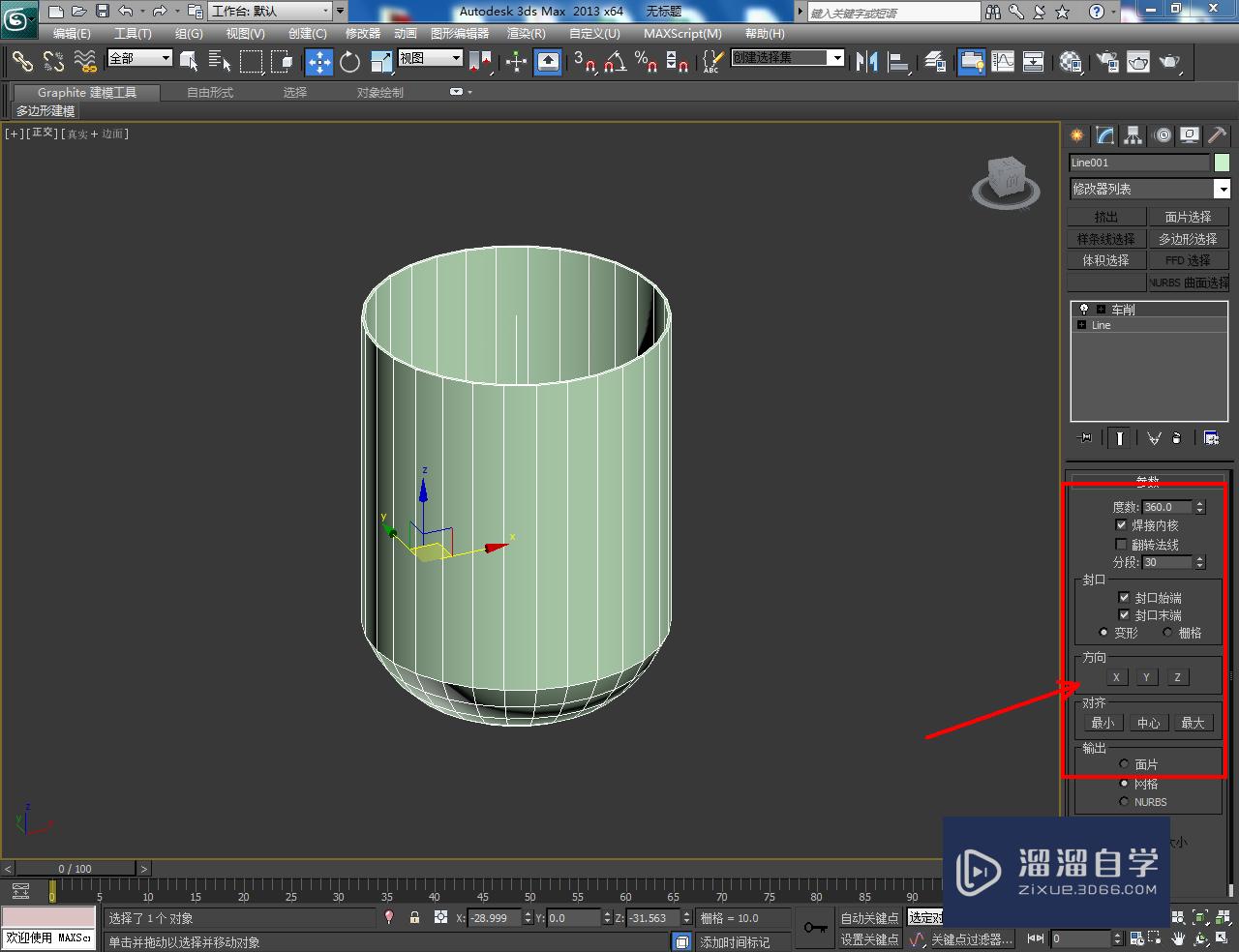
Task: Toggle 焊接内核 checkbox
Action: (x=1121, y=524)
